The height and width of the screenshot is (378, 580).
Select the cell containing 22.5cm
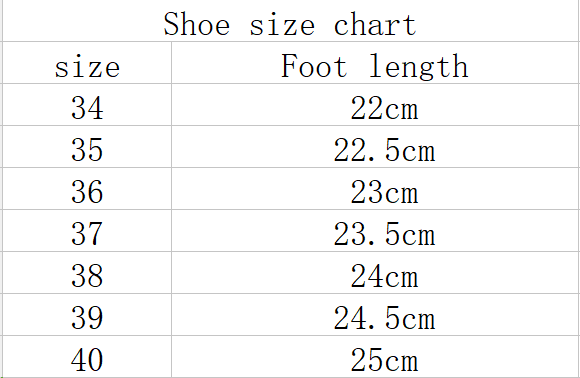coord(375,146)
